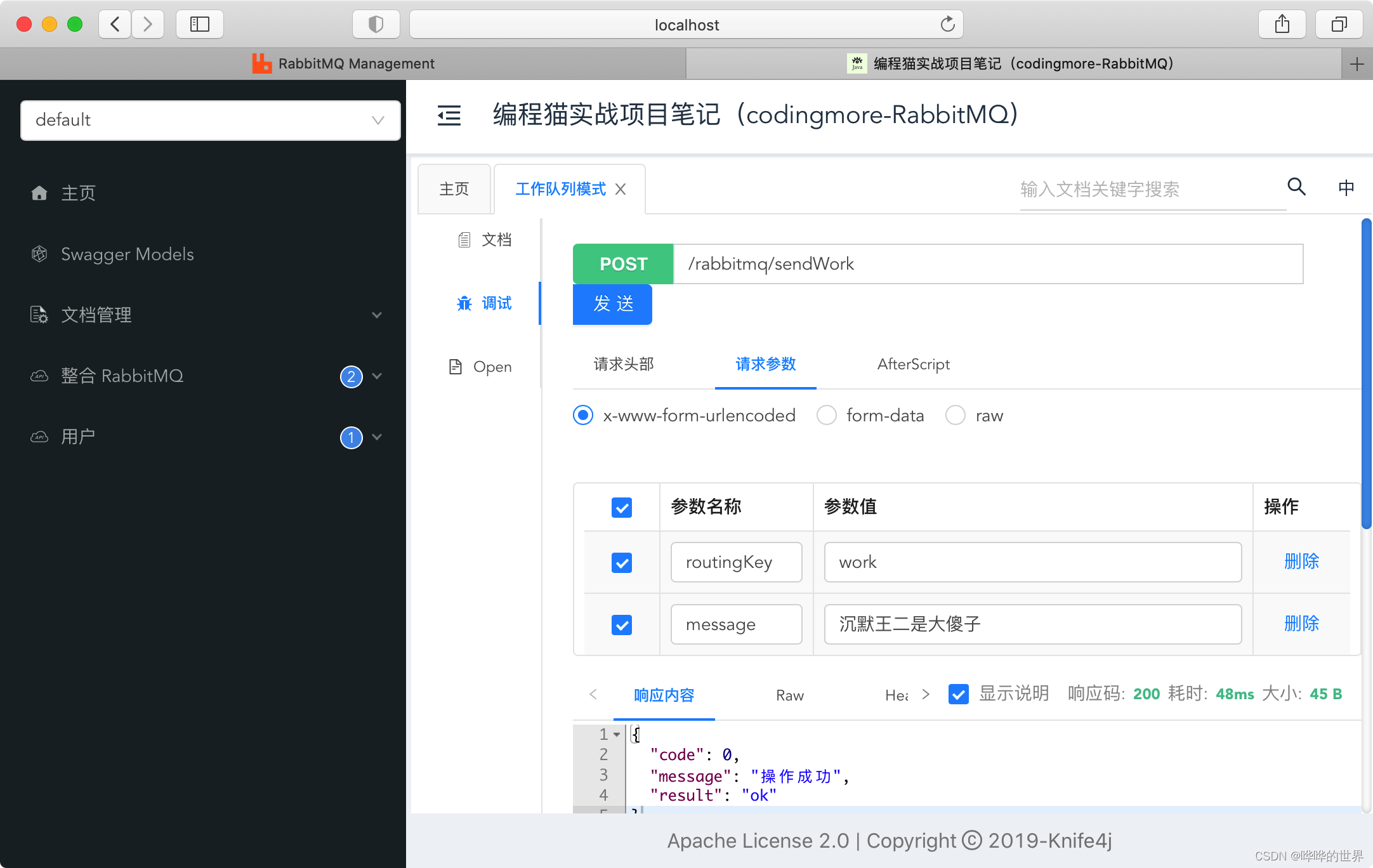Open the default group dropdown
This screenshot has width=1373, height=868.
coord(210,120)
